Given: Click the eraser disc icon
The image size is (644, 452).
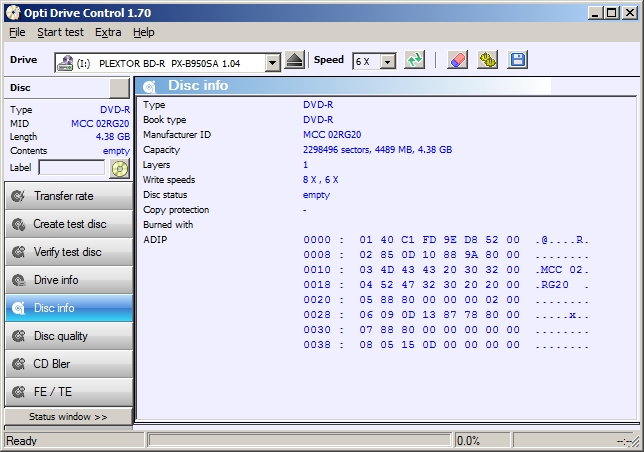Looking at the screenshot, I should tap(457, 60).
